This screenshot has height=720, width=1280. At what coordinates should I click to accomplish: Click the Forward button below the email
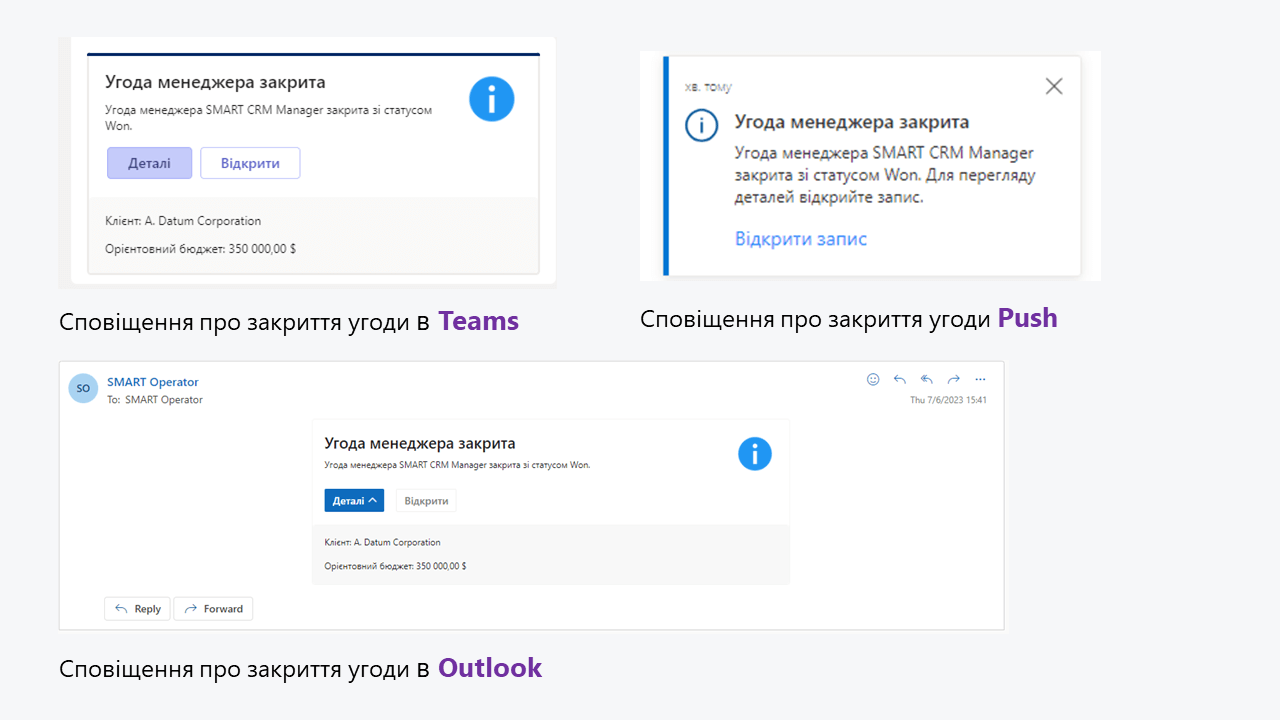click(x=213, y=608)
